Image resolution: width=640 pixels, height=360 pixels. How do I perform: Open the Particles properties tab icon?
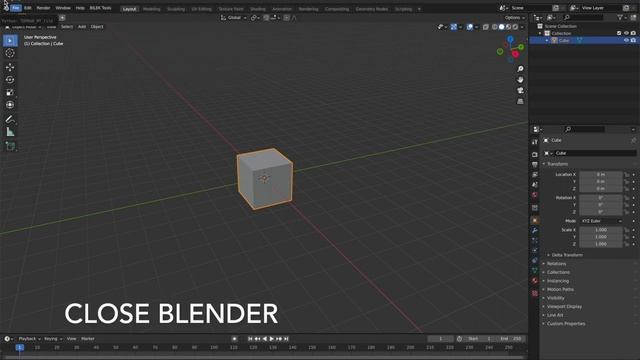535,240
